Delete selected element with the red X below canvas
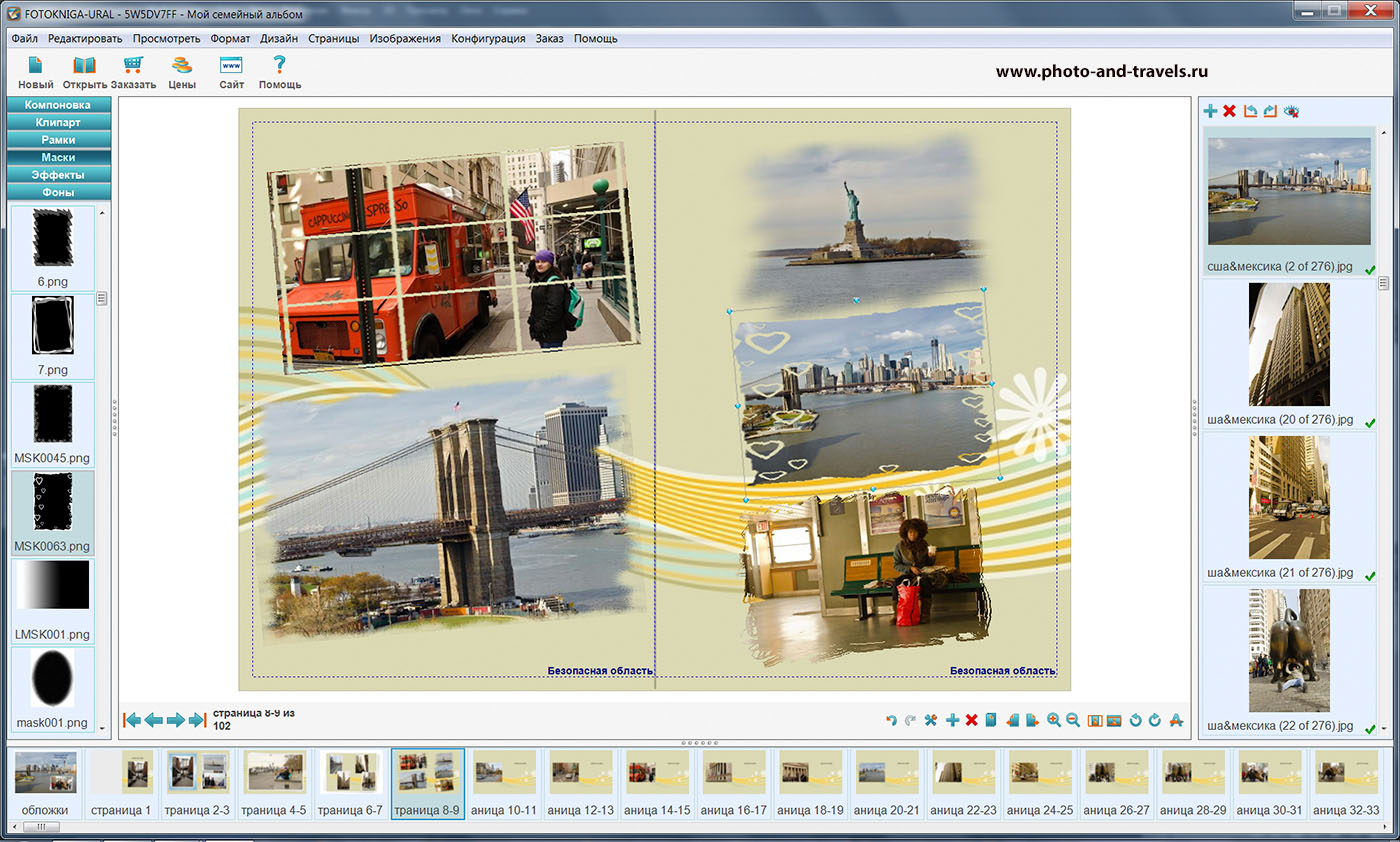Viewport: 1400px width, 842px height. click(x=971, y=720)
